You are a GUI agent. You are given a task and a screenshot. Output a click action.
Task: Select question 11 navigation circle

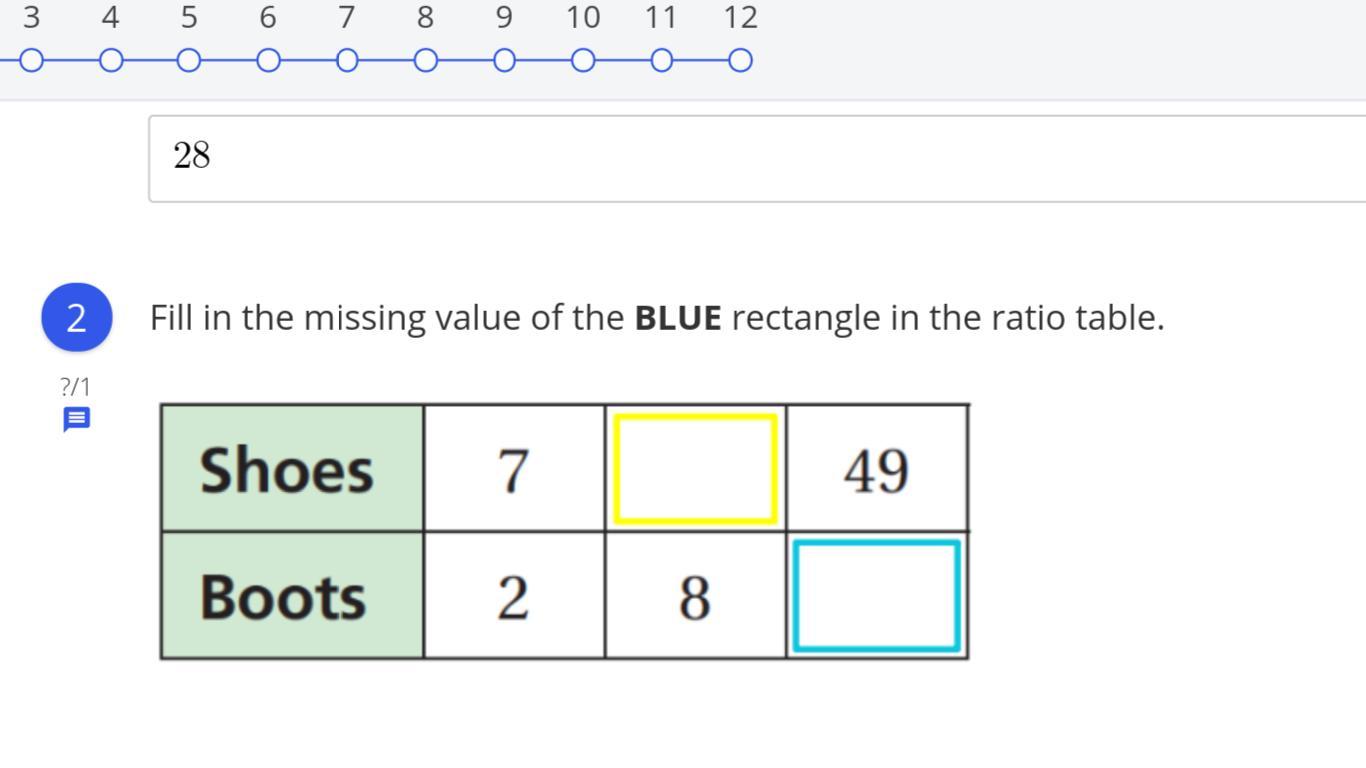tap(661, 61)
